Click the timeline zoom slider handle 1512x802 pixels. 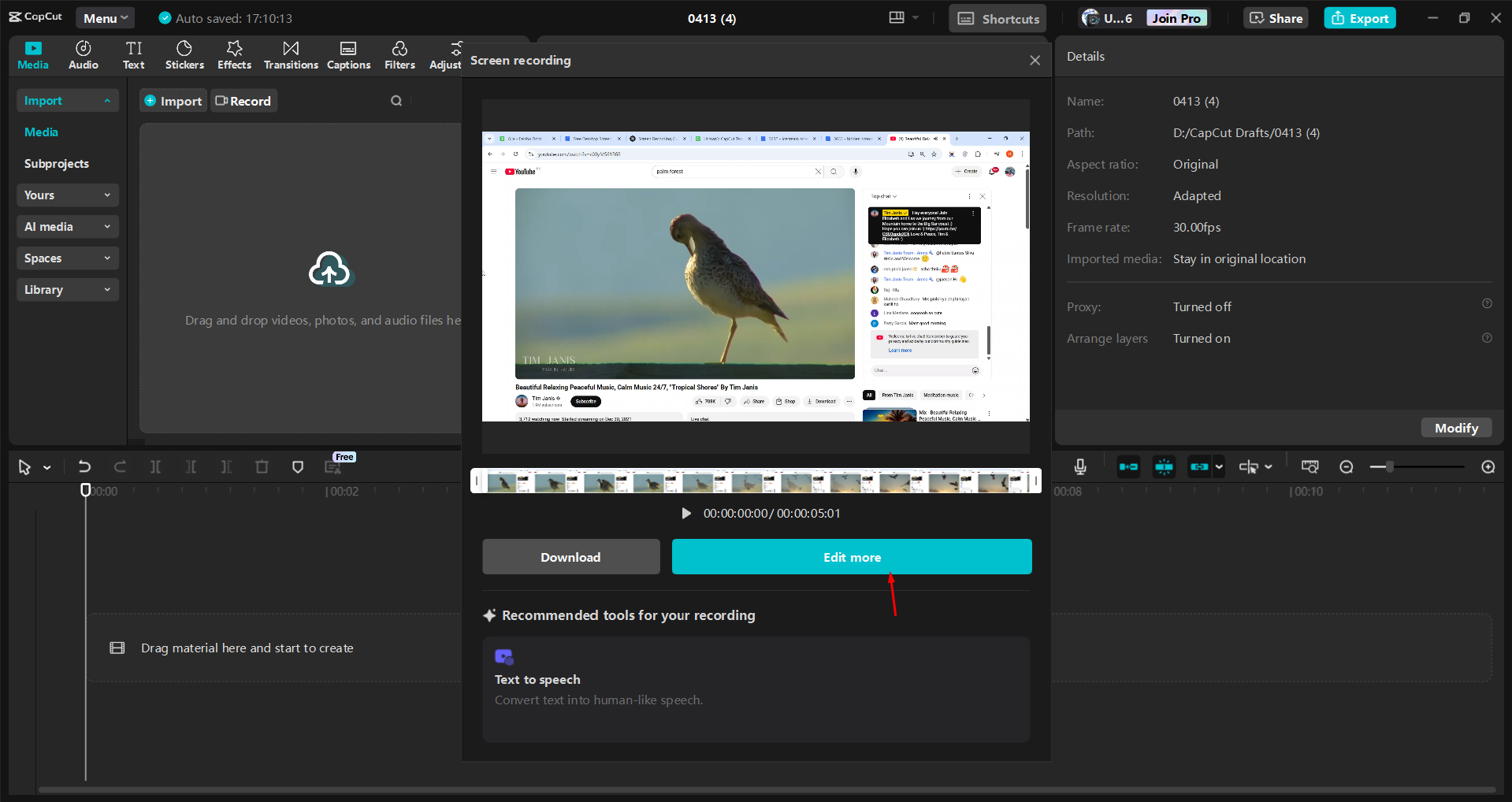point(1389,467)
